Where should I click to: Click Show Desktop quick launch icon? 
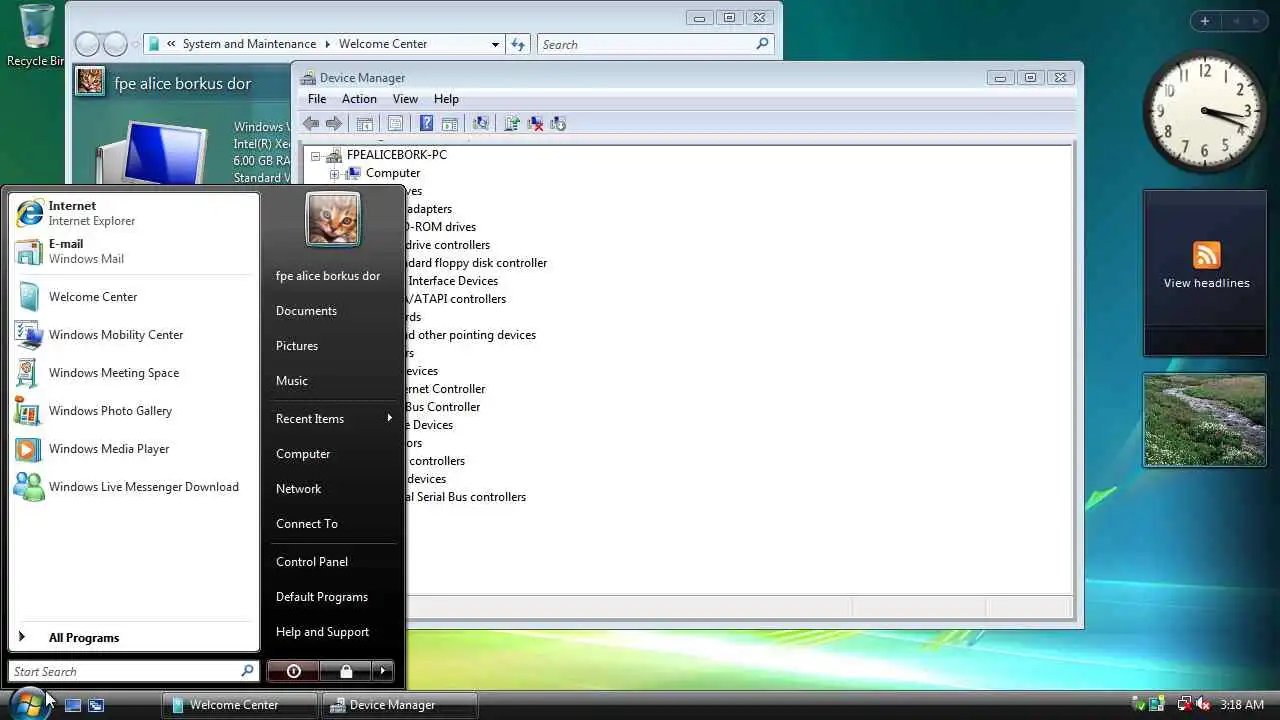coord(73,705)
